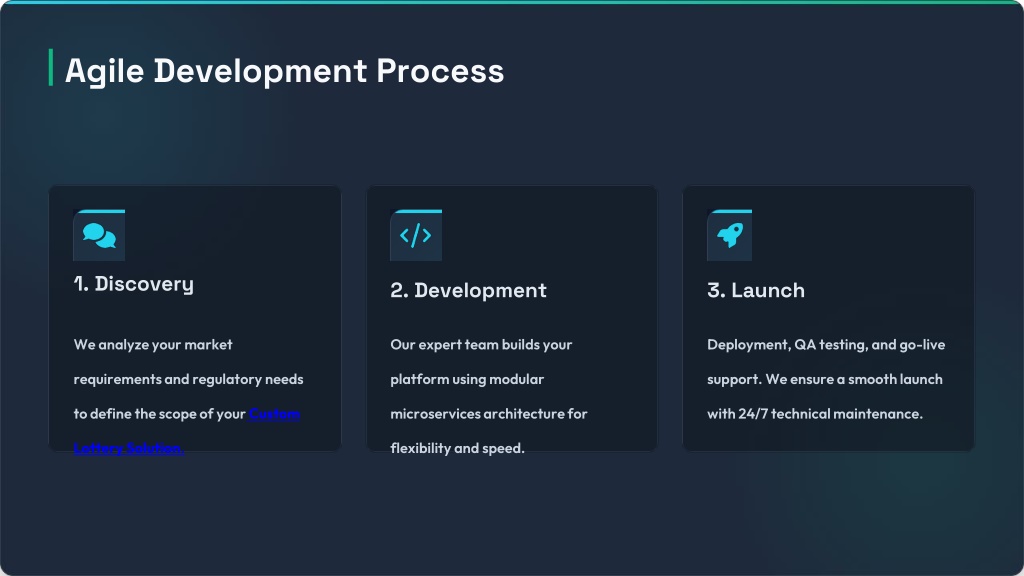1024x576 pixels.
Task: Click the teal gradient line at slide top
Action: click(512, 2)
